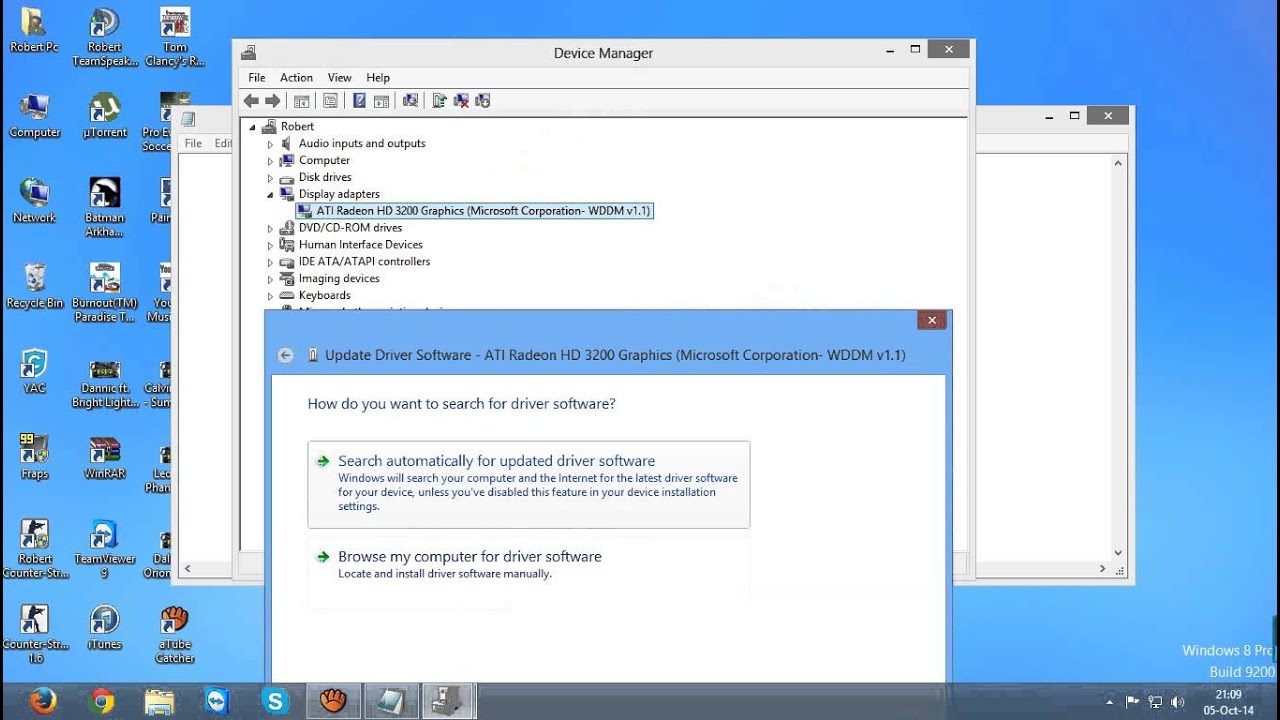Image resolution: width=1280 pixels, height=720 pixels.
Task: Select the Recycle Bin desktop icon
Action: (35, 286)
